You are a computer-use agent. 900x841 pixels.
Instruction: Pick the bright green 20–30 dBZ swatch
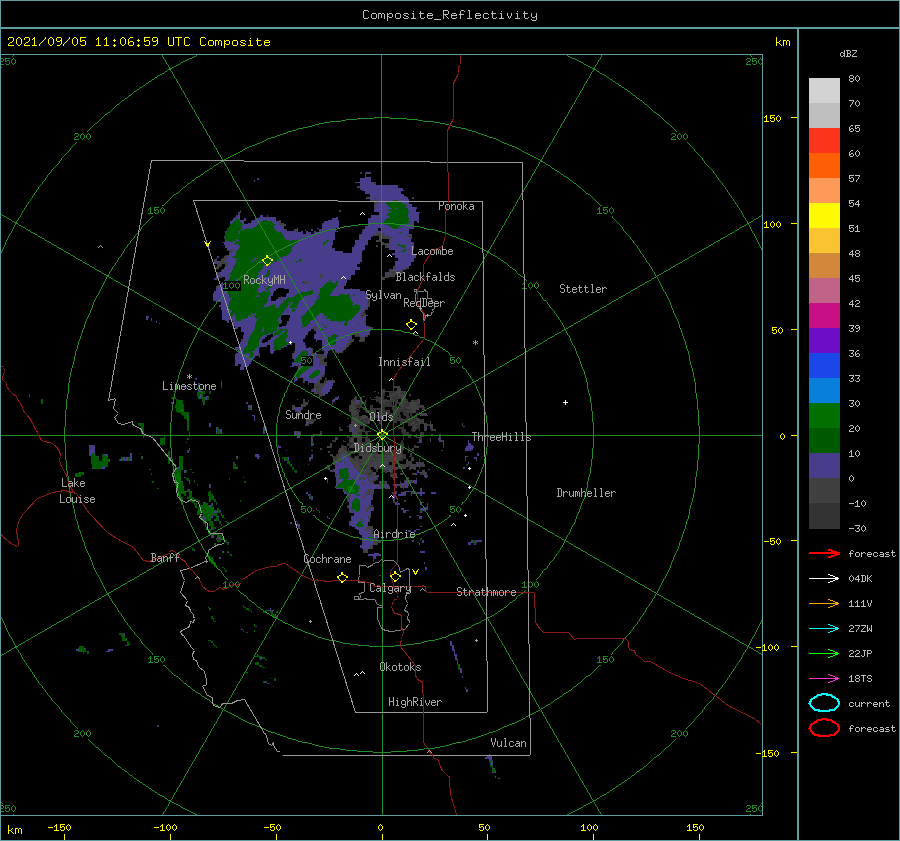point(824,416)
